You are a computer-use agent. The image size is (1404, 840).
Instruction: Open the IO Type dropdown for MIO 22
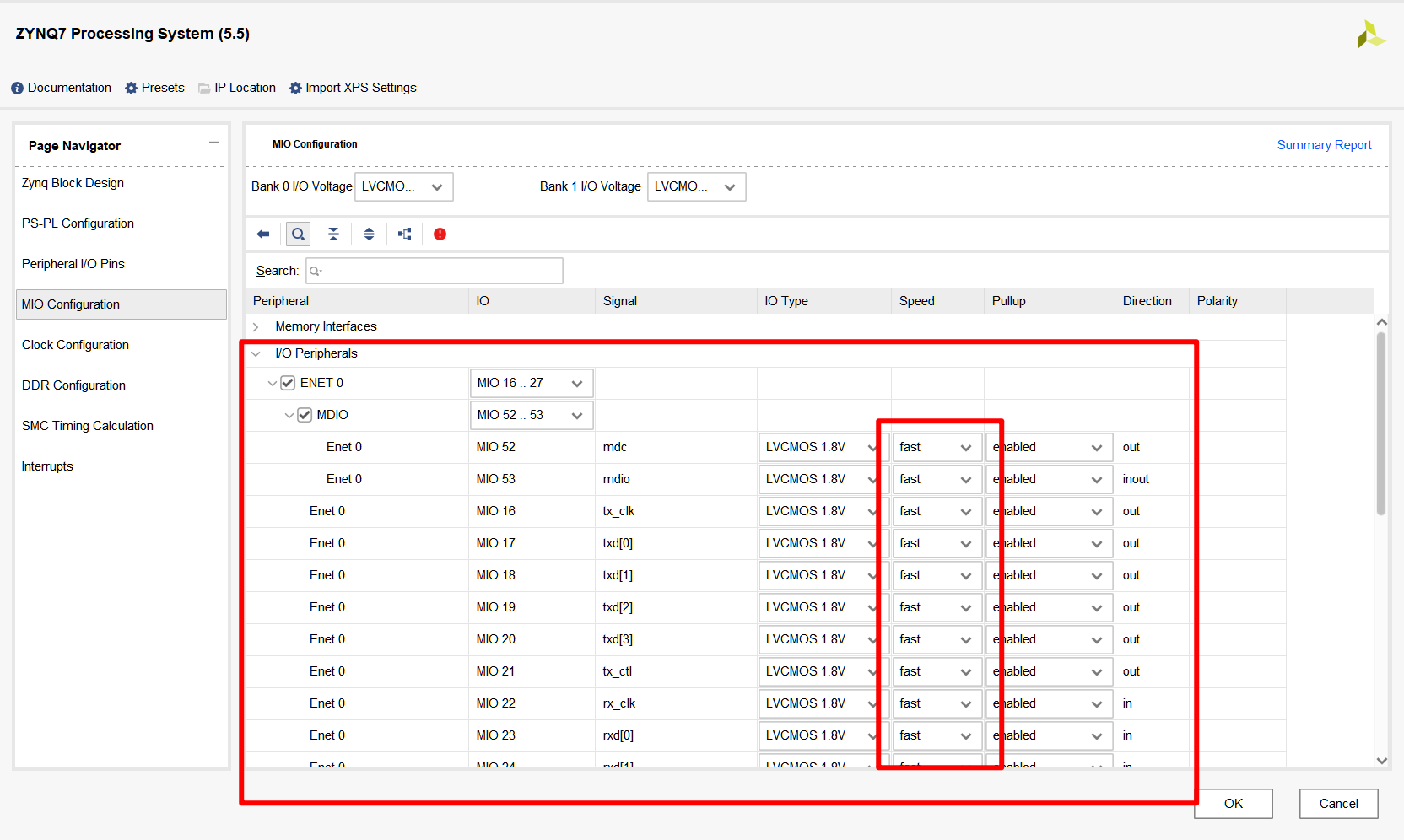[823, 704]
